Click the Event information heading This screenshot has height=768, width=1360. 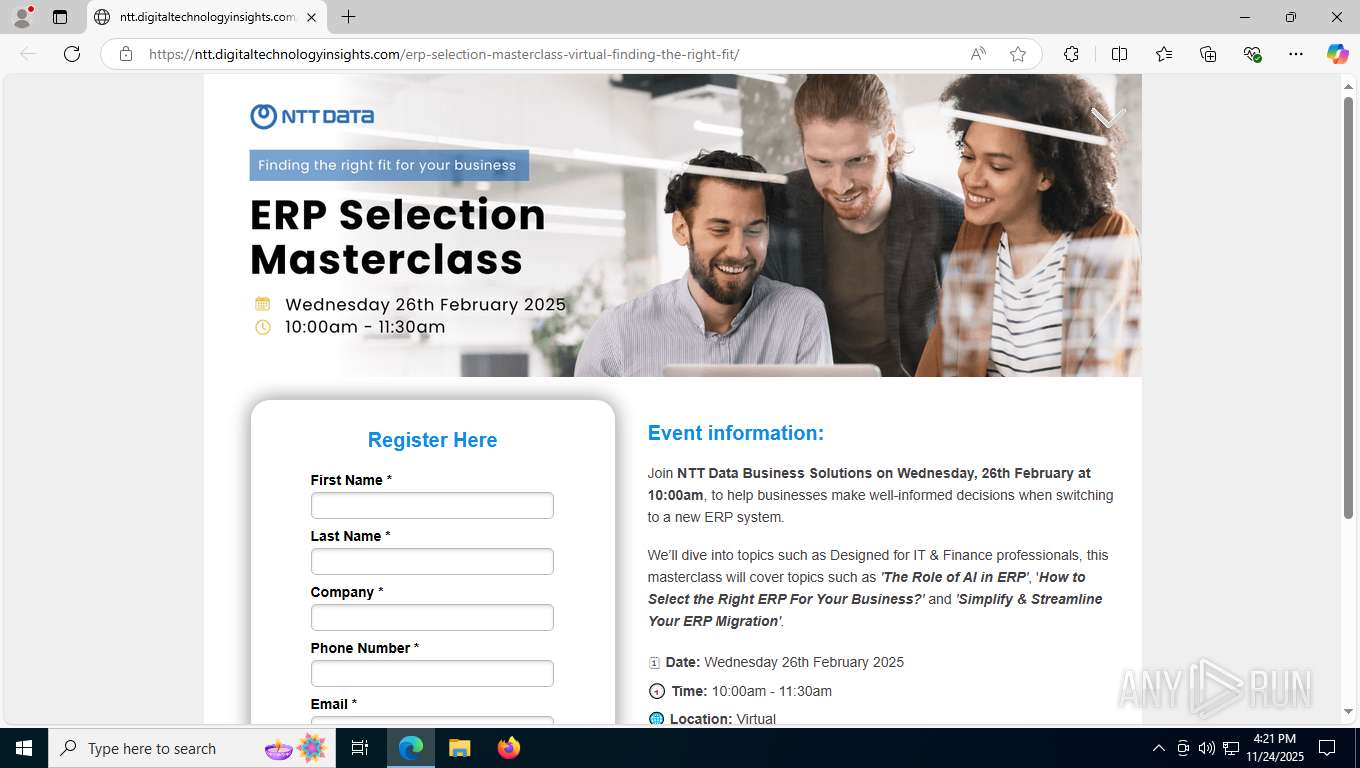[x=736, y=433]
